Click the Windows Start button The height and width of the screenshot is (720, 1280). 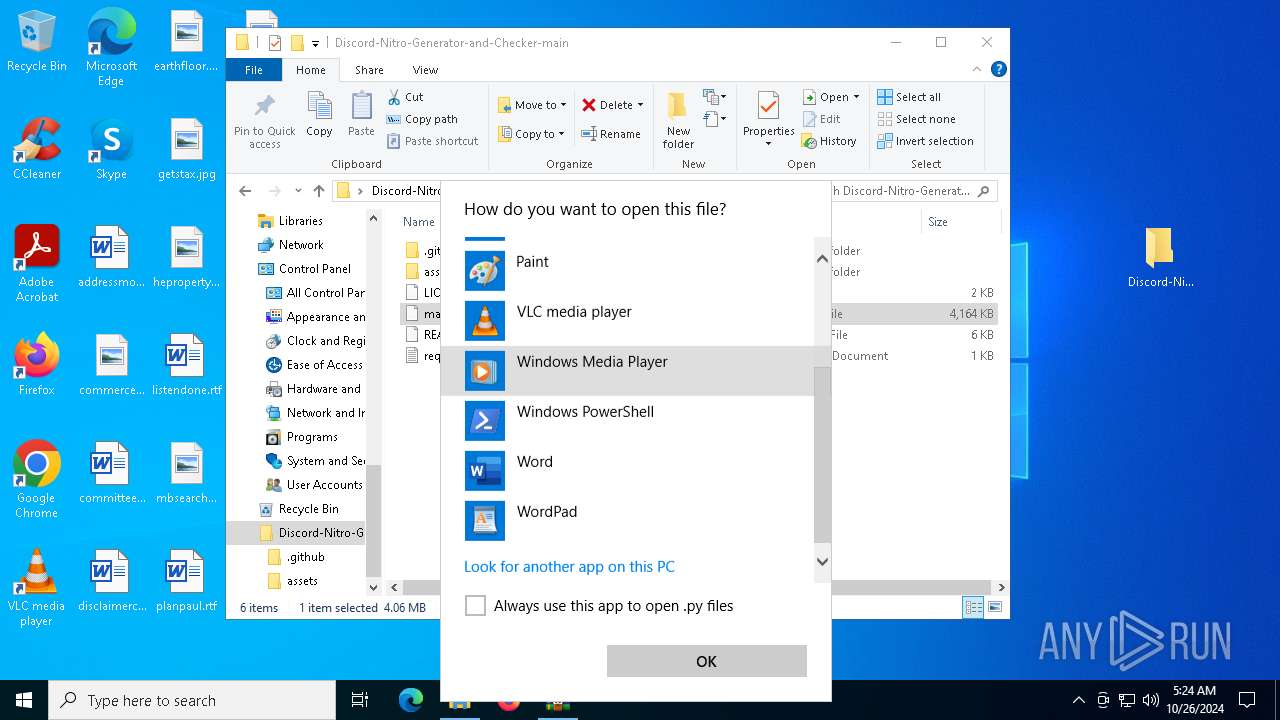(24, 701)
